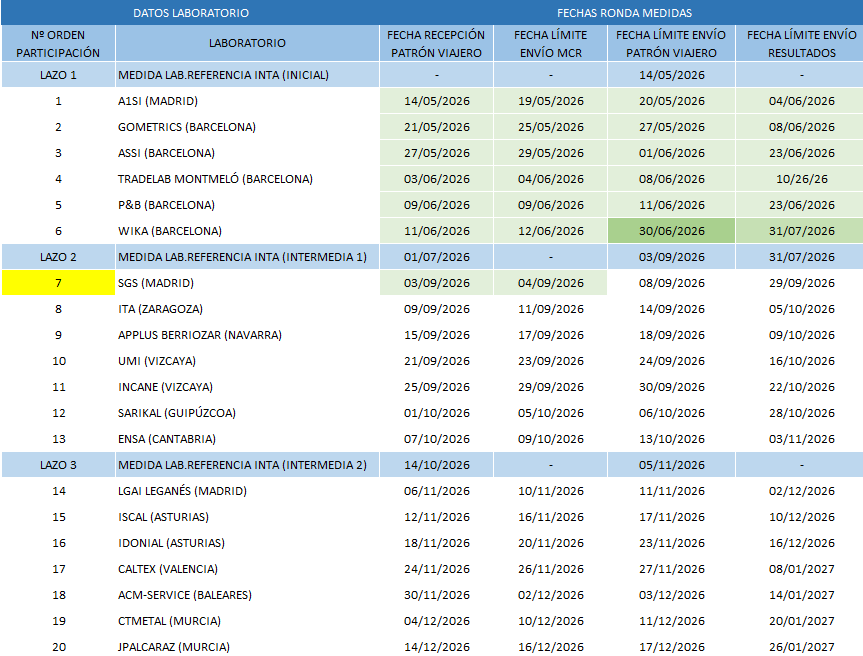
Task: Click order number 13 cell
Action: 58,439
